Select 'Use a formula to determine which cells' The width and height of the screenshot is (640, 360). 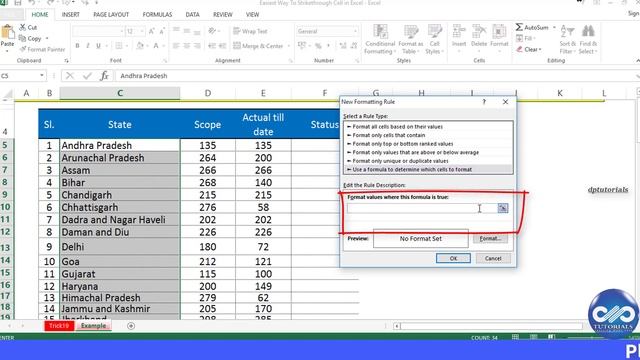click(428, 169)
